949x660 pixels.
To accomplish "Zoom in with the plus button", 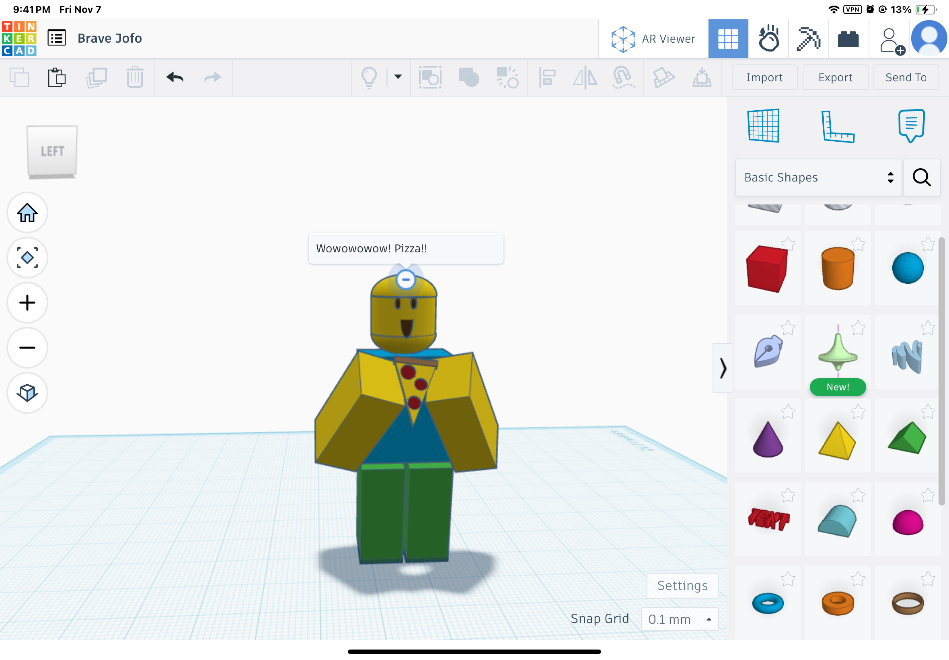I will pos(27,302).
